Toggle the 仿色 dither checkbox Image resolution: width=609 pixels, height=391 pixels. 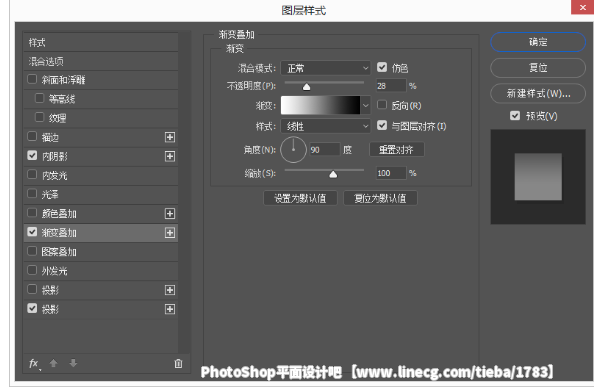[382, 68]
